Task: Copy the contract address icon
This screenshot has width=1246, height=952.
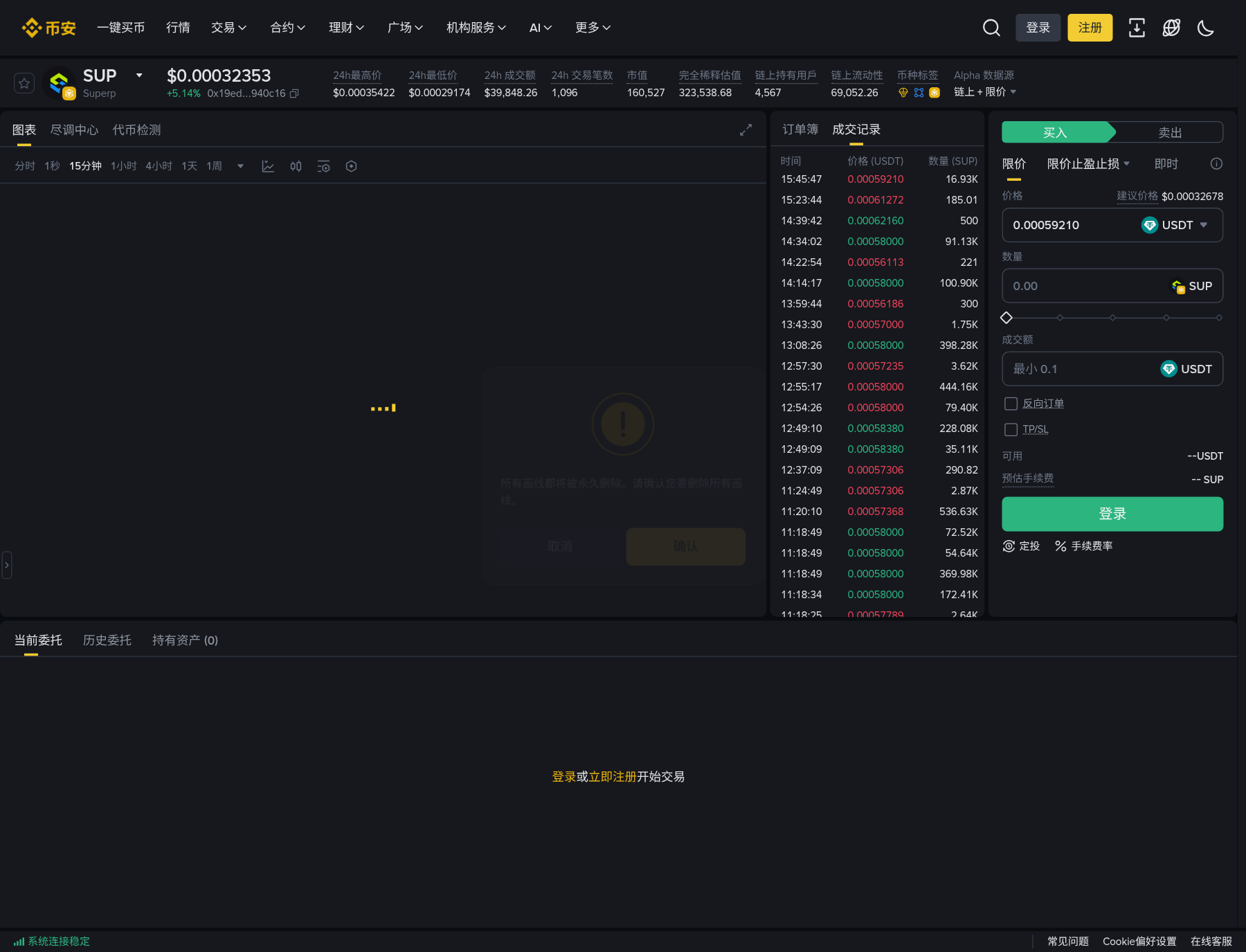Action: 294,93
